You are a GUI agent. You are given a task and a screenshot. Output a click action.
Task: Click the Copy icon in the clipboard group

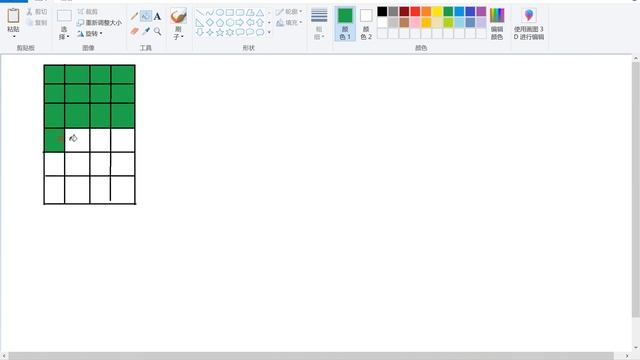[30, 22]
